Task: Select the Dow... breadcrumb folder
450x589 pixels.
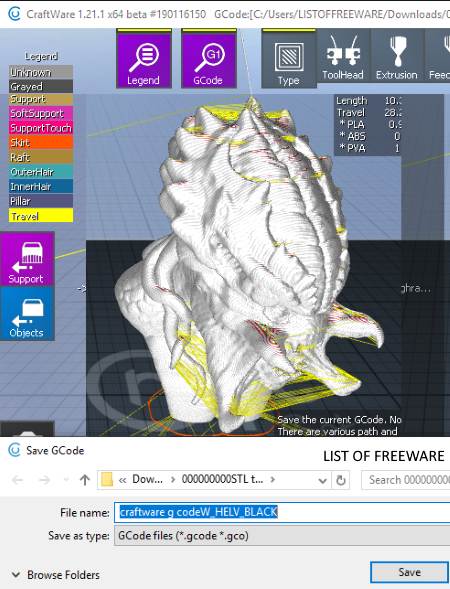Action: pos(147,479)
